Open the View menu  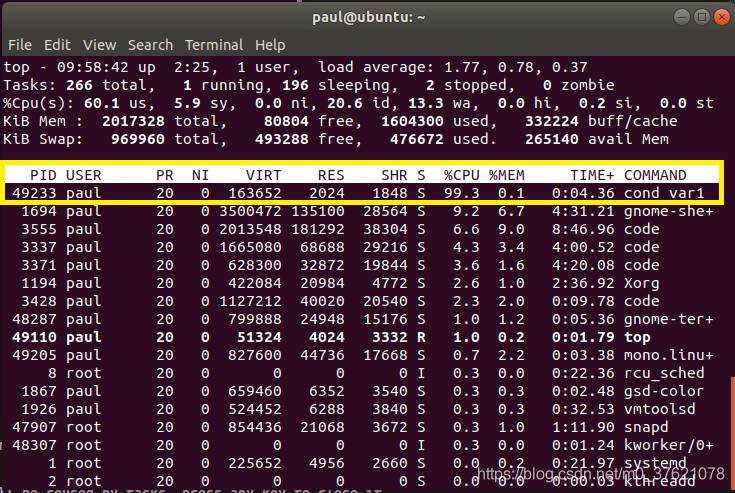[x=99, y=45]
